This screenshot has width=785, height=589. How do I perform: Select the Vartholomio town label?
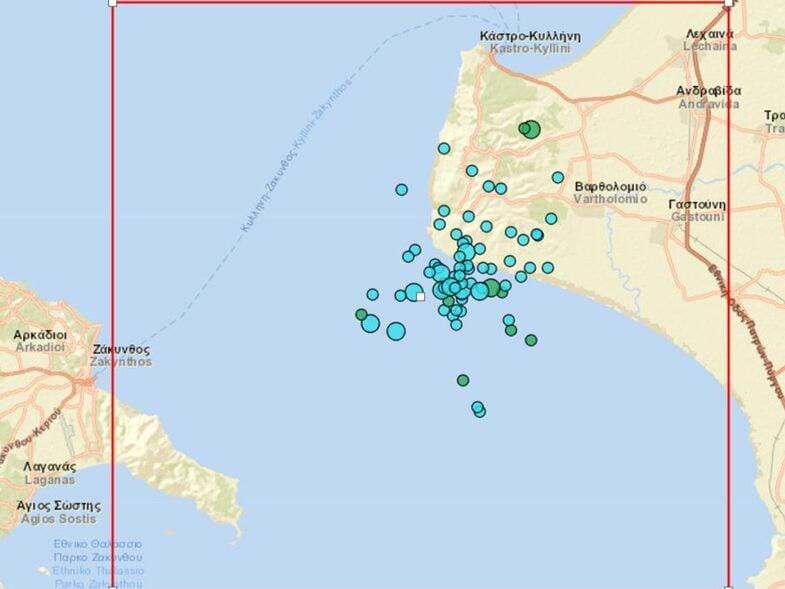[610, 192]
